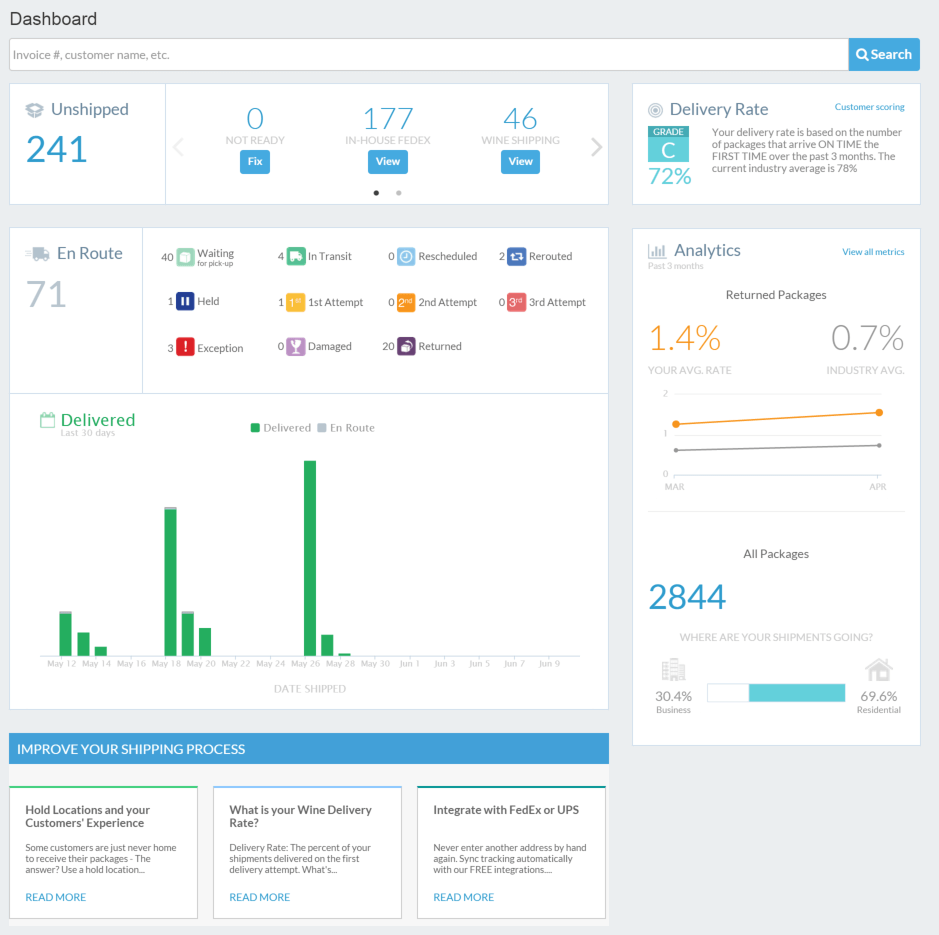Click Fix button under Not Ready
This screenshot has height=935, width=939.
255,161
